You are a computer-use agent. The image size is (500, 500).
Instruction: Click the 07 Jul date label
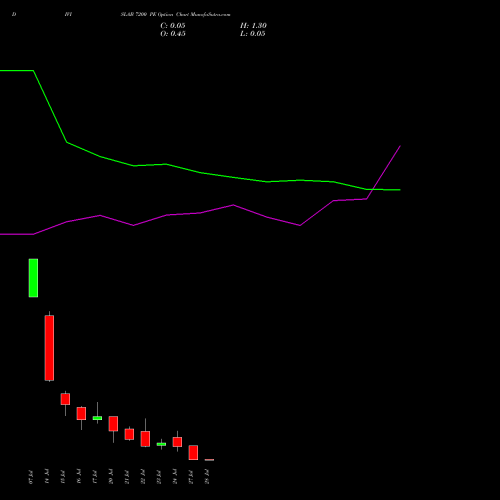tap(31, 477)
